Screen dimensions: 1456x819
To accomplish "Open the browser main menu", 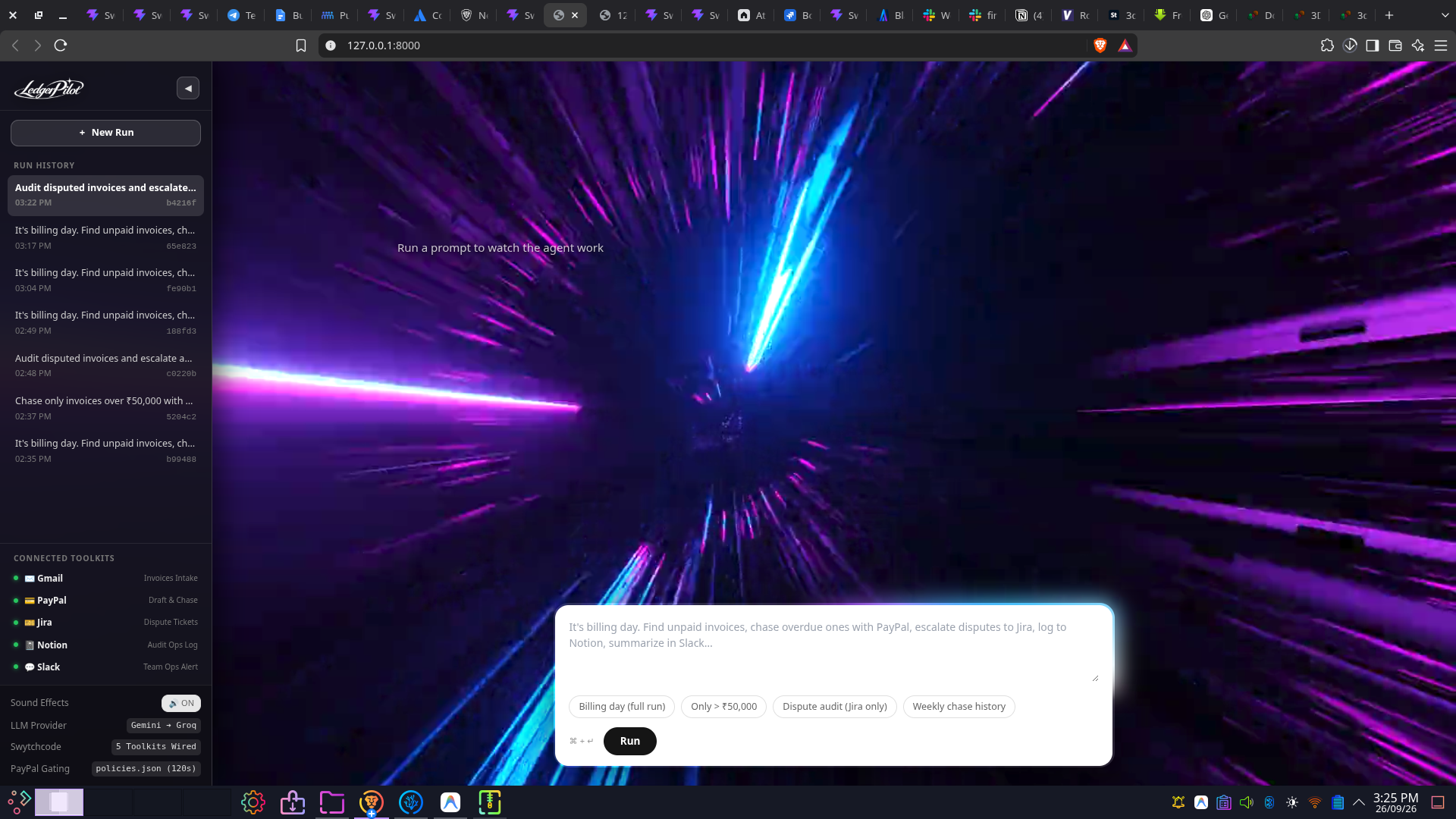I will pos(1441,45).
